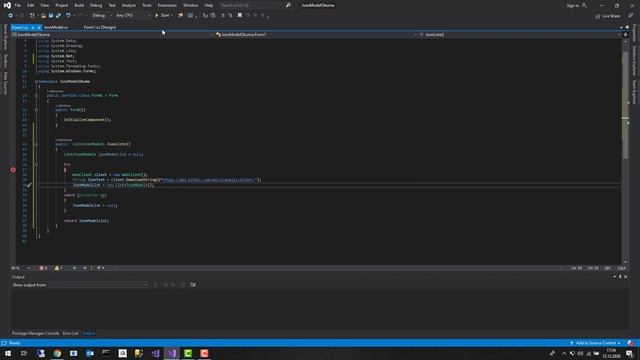Open the Edit menu
640x360 pixels.
pos(31,5)
